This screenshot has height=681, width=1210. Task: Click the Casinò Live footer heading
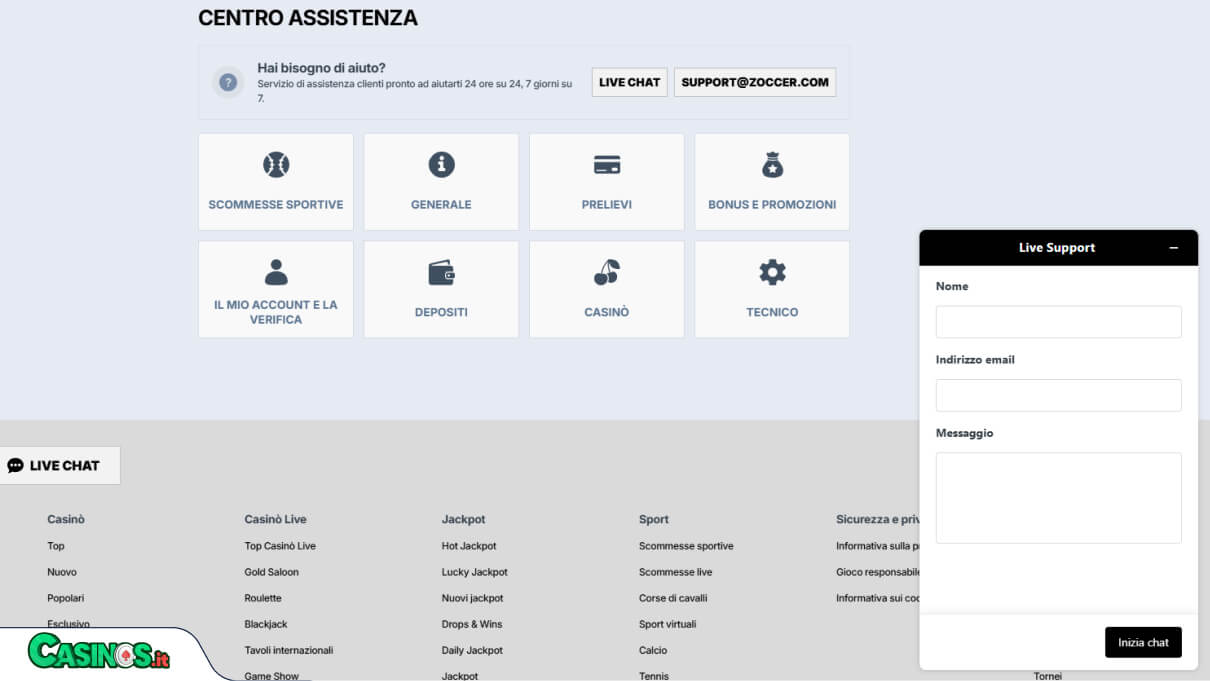[x=275, y=519]
